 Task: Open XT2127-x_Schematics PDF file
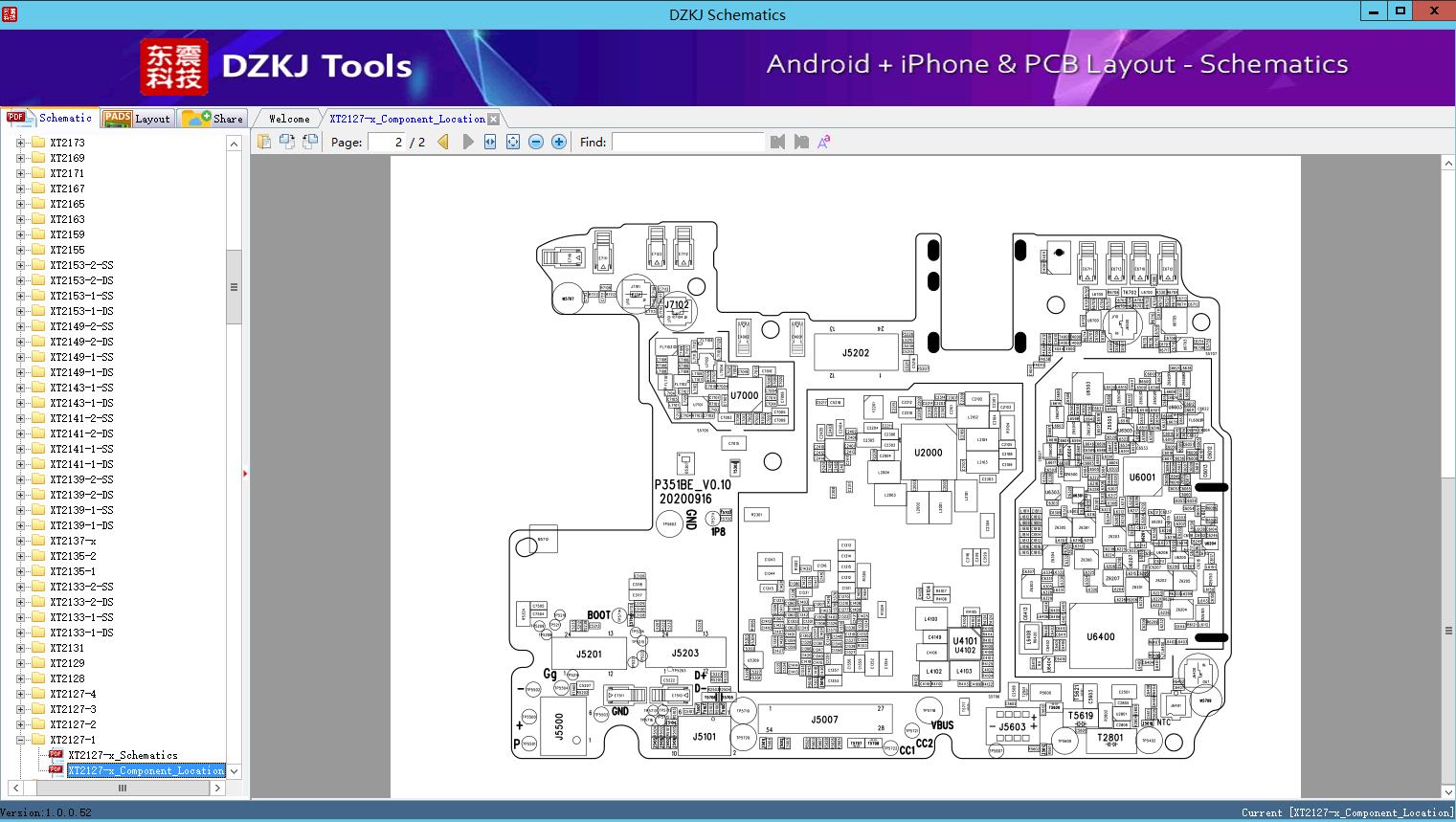coord(123,755)
